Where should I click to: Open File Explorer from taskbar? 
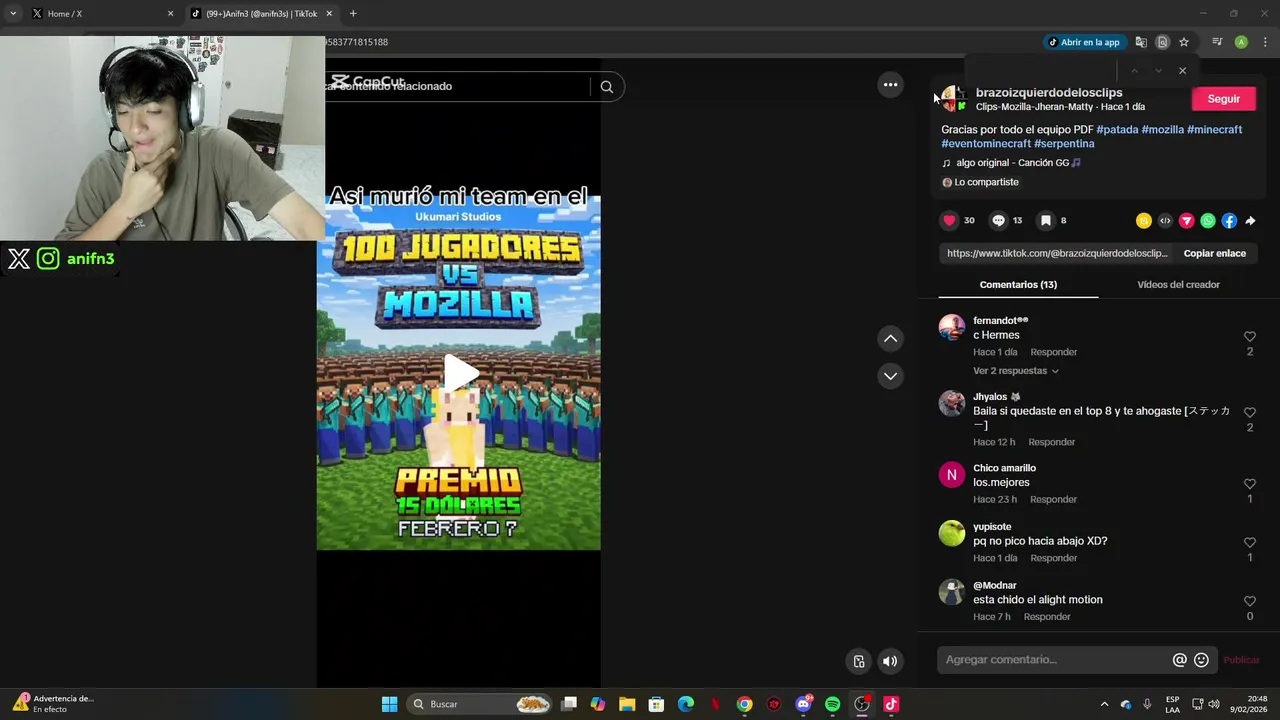click(627, 704)
